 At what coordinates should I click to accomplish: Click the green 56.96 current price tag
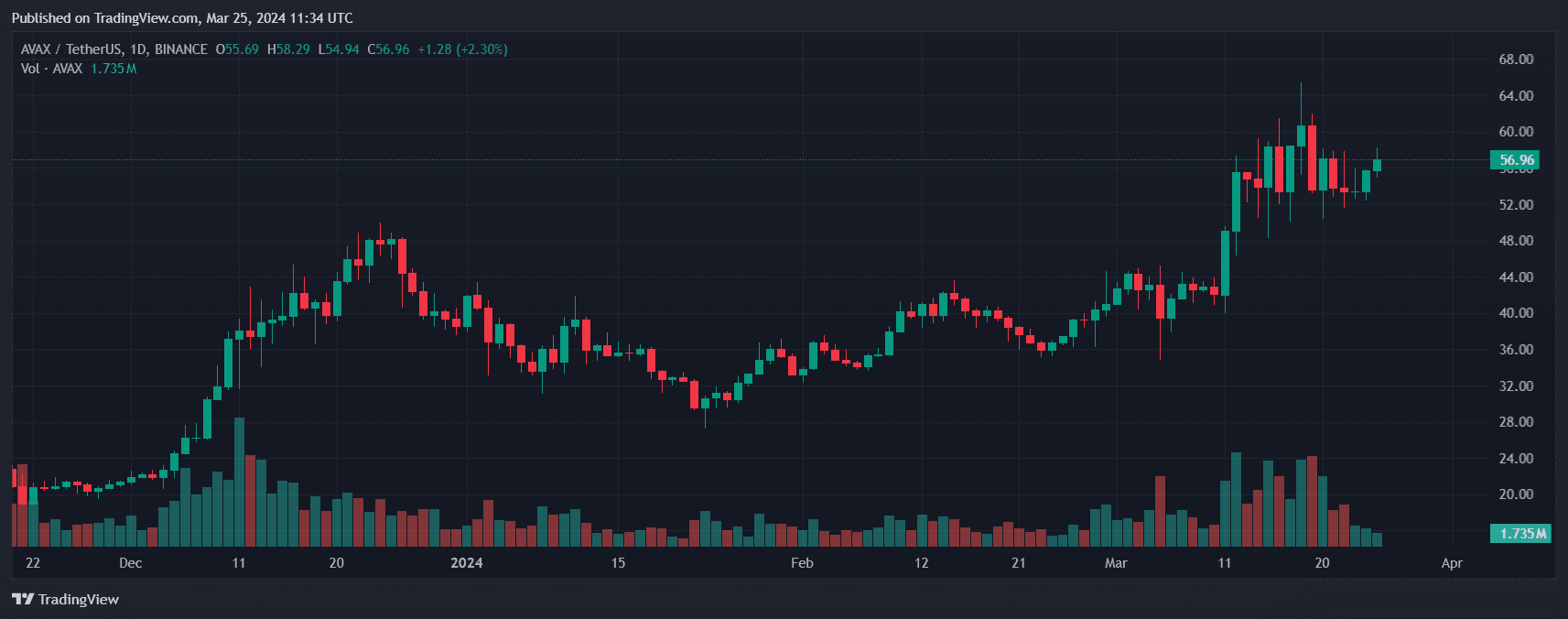(1515, 160)
